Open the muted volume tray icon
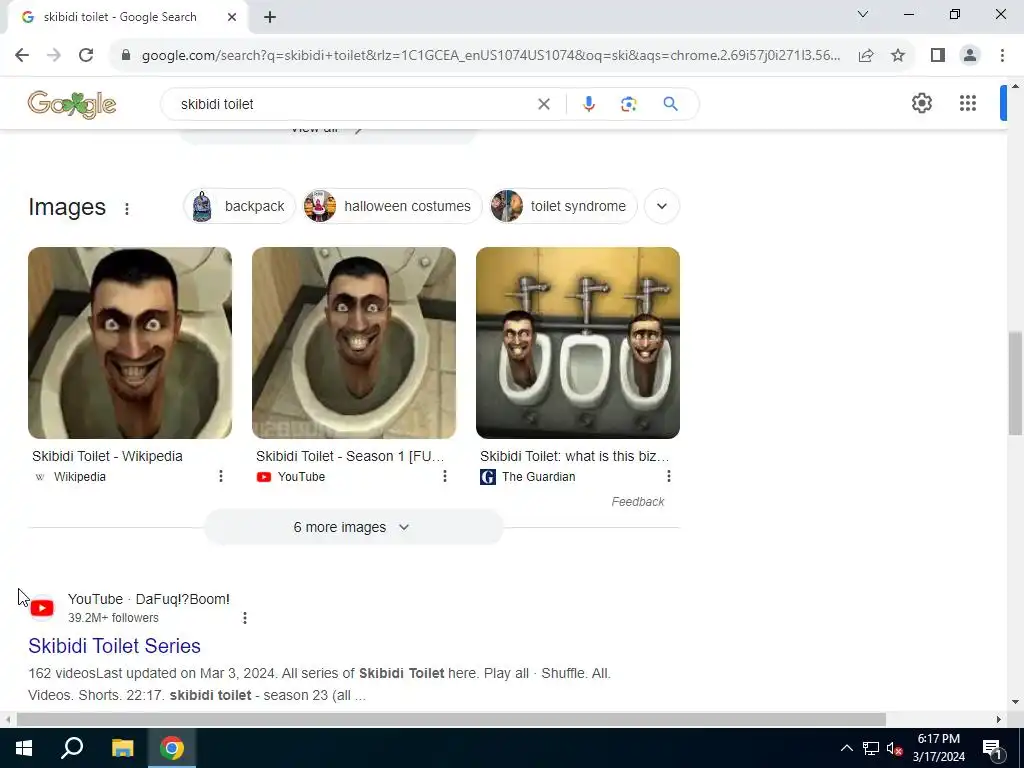Screen dimensions: 1024x768 895,748
